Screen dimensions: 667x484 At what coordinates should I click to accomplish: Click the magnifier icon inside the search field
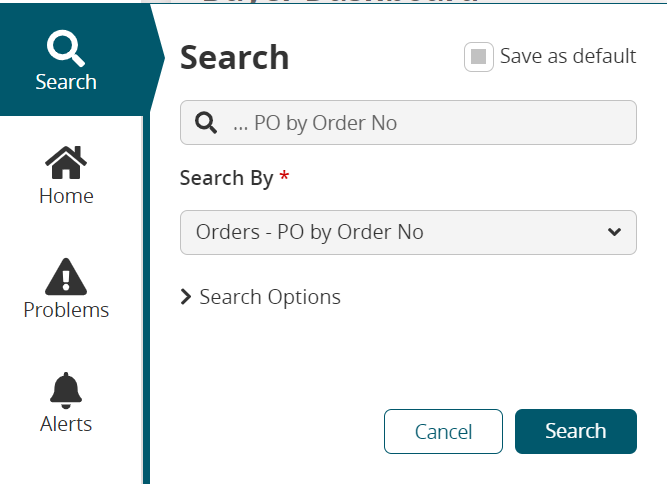206,123
